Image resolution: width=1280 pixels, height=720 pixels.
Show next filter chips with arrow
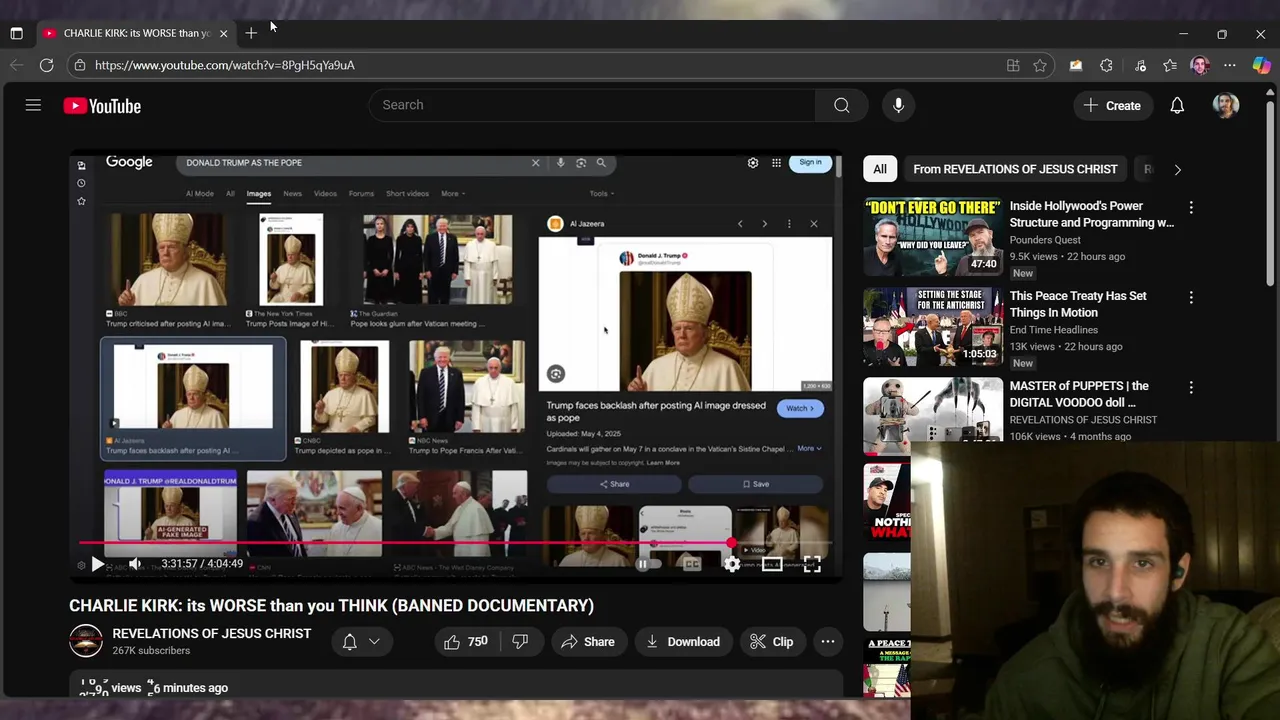click(1177, 170)
